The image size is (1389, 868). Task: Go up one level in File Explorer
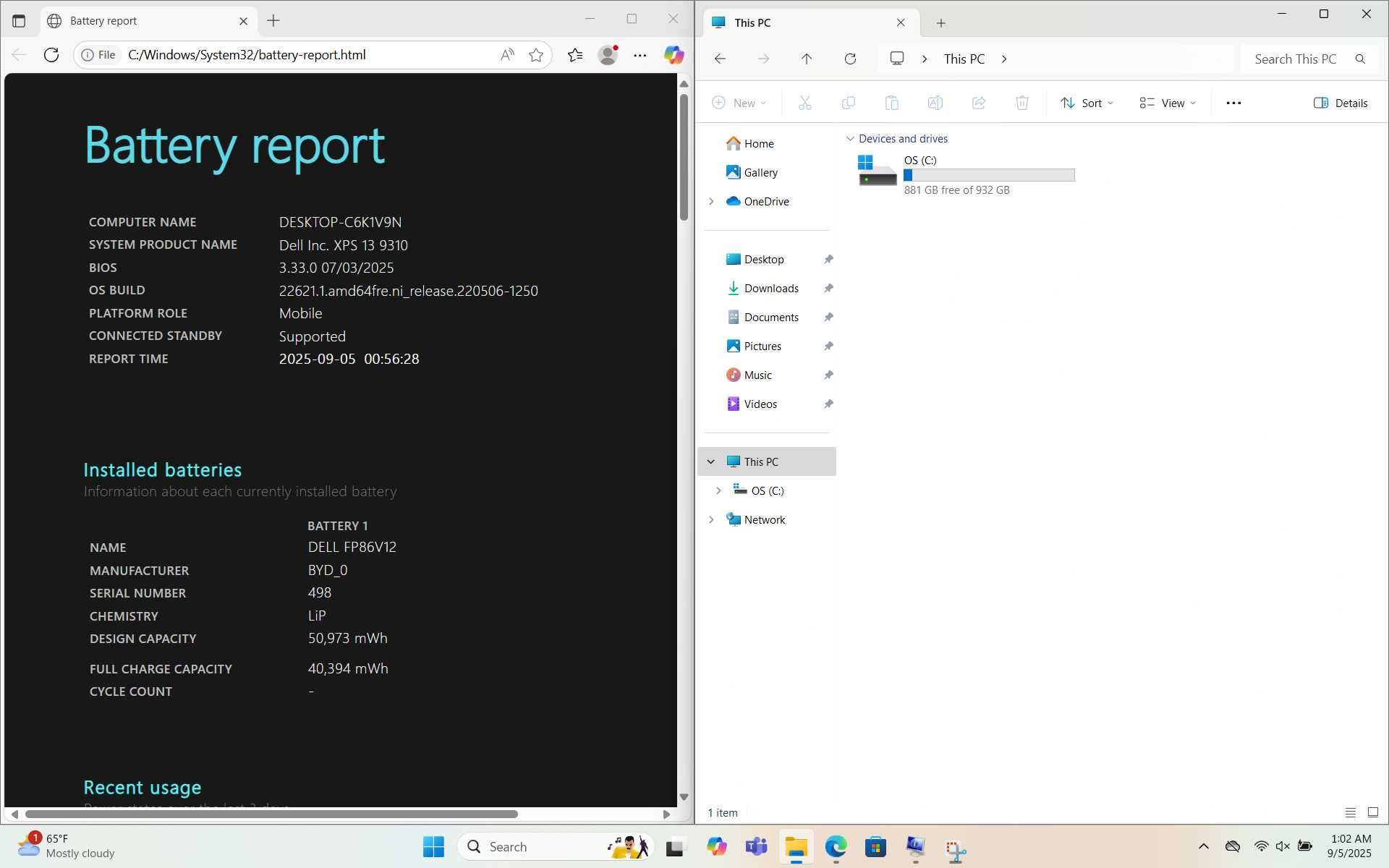click(x=807, y=59)
